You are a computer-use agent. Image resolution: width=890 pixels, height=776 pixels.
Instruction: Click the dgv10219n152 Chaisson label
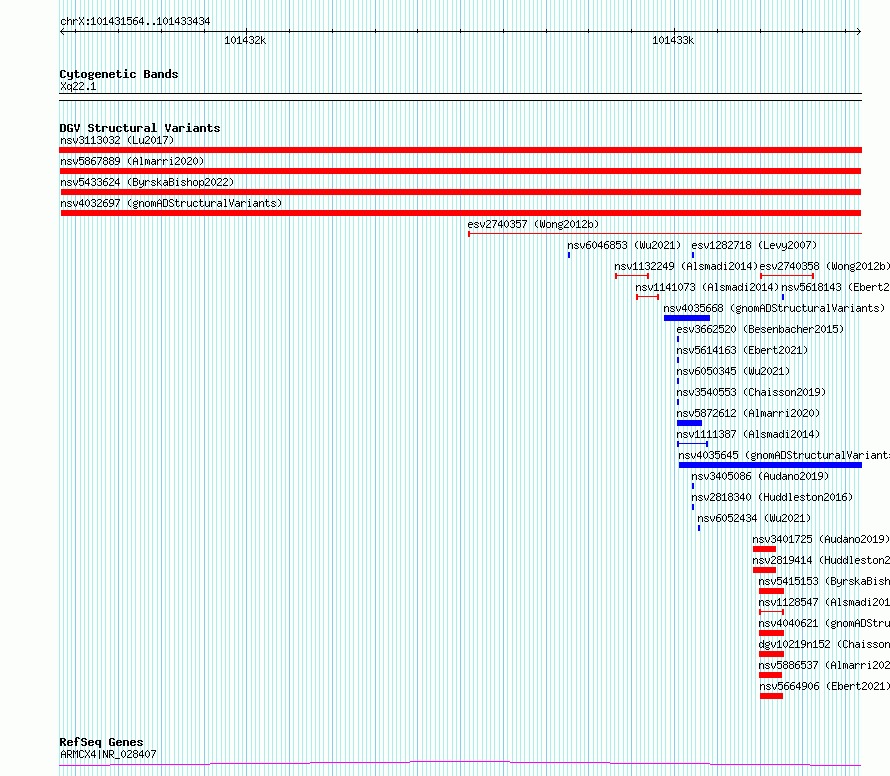coord(824,644)
